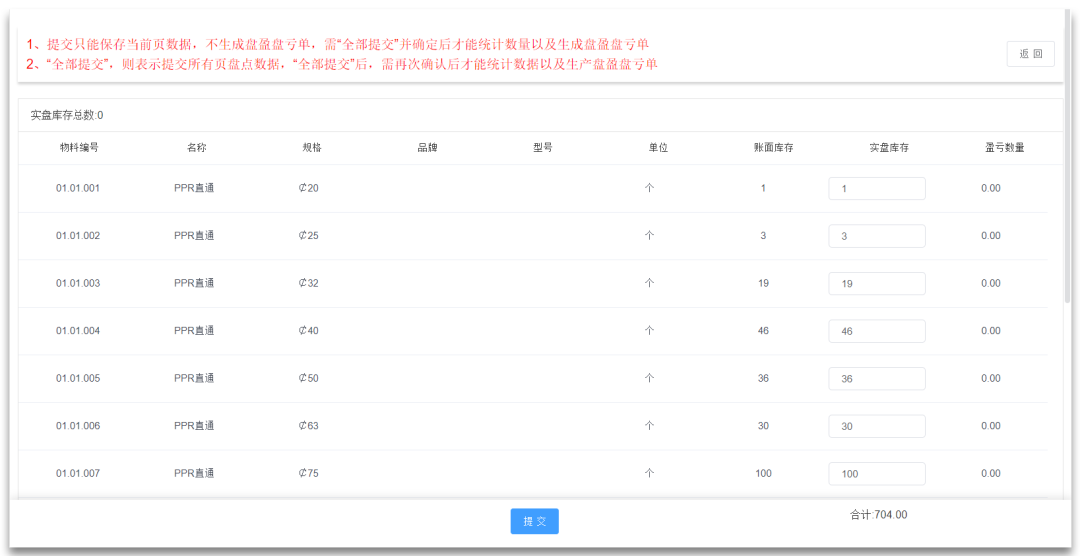
Task: Edit 实盘库存 field for 01.01.001
Action: (877, 189)
